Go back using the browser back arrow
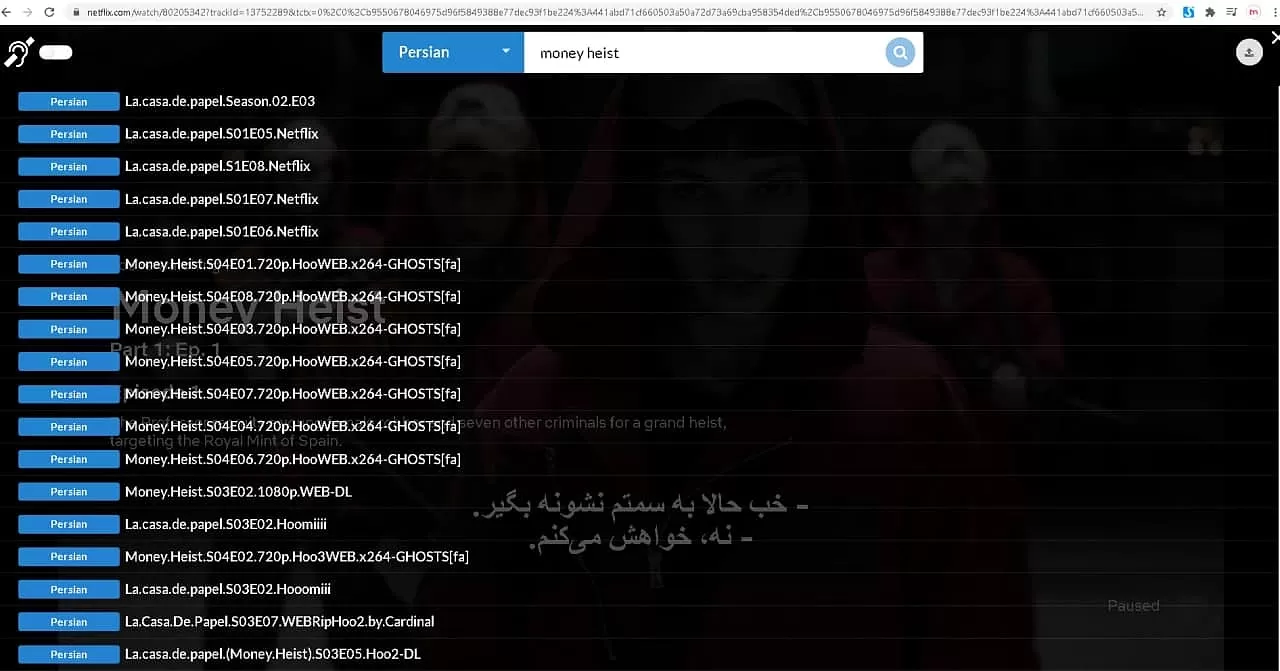This screenshot has width=1280, height=671. (x=8, y=12)
